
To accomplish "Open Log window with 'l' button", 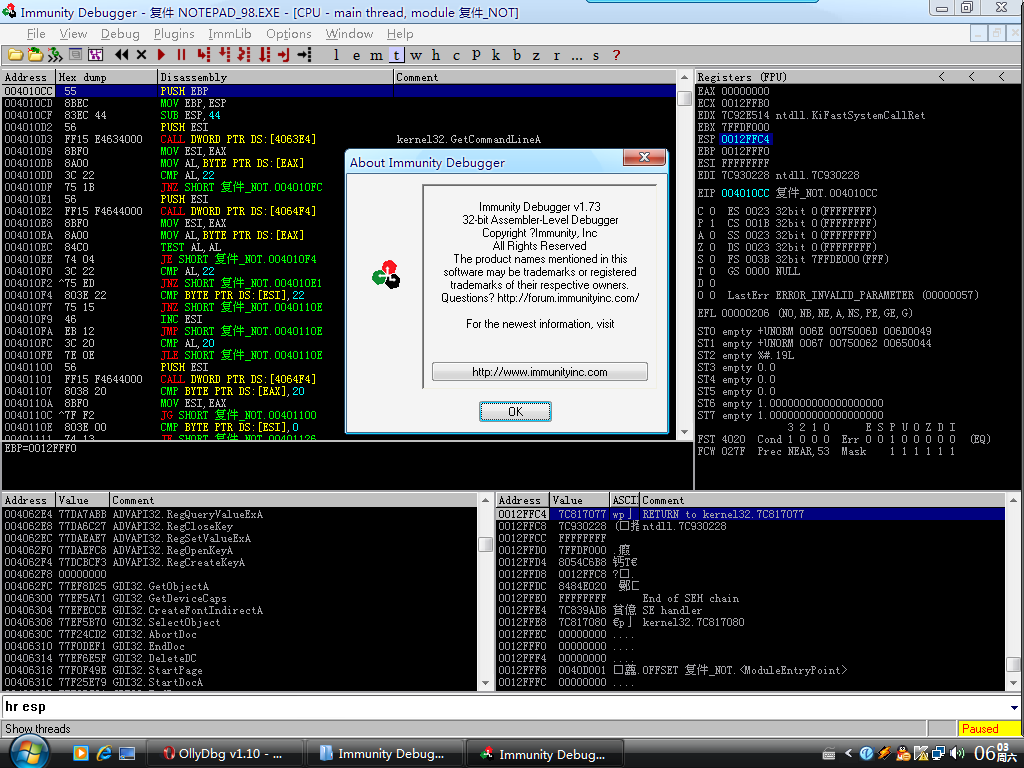I will (x=336, y=56).
